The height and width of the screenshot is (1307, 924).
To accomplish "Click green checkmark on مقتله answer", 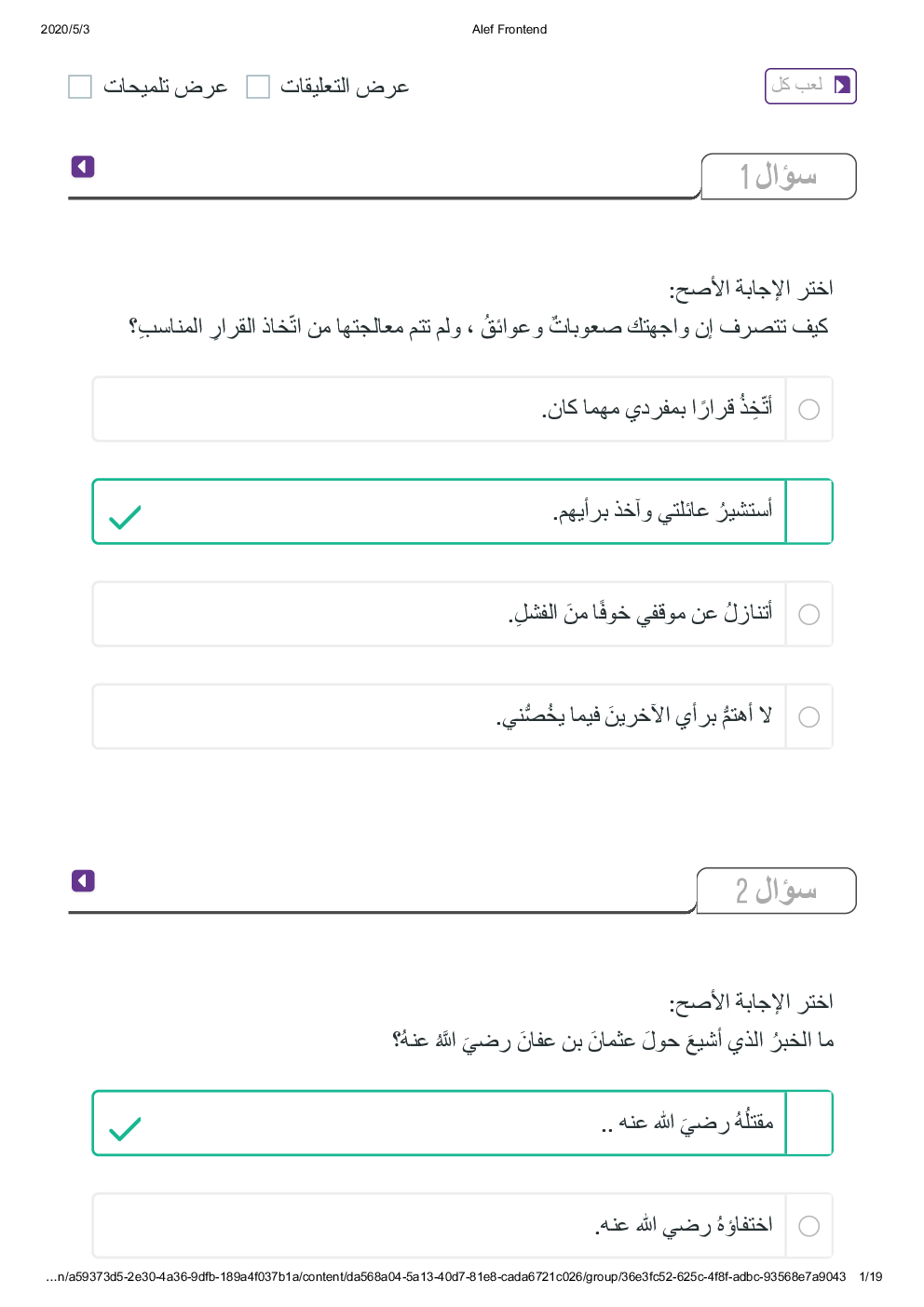I will 125,1128.
